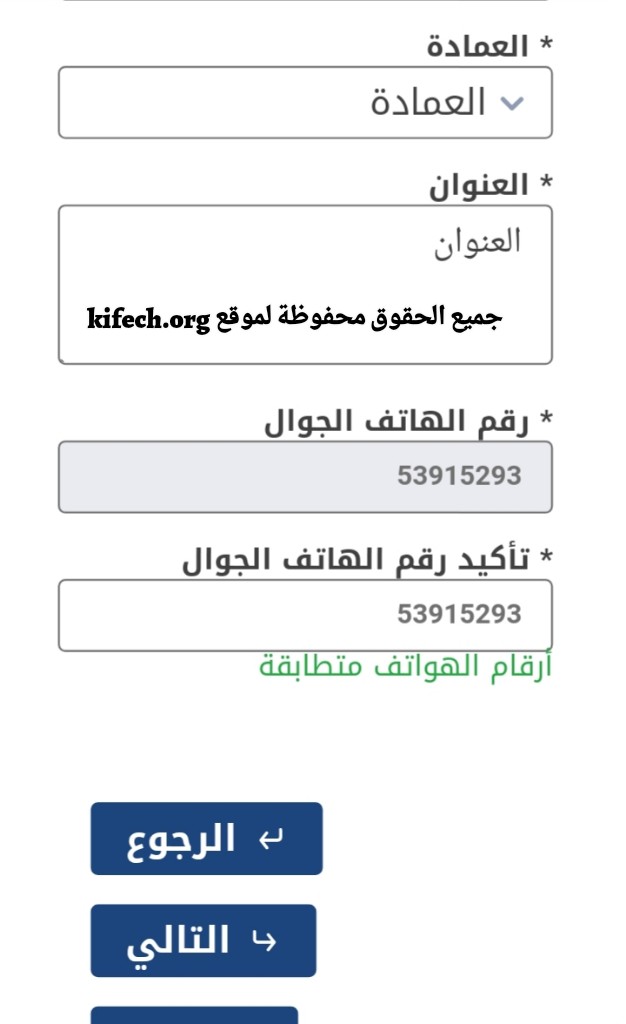Image resolution: width=626 pixels, height=1024 pixels.
Task: Go to next step with التالي button
Action: (x=203, y=940)
